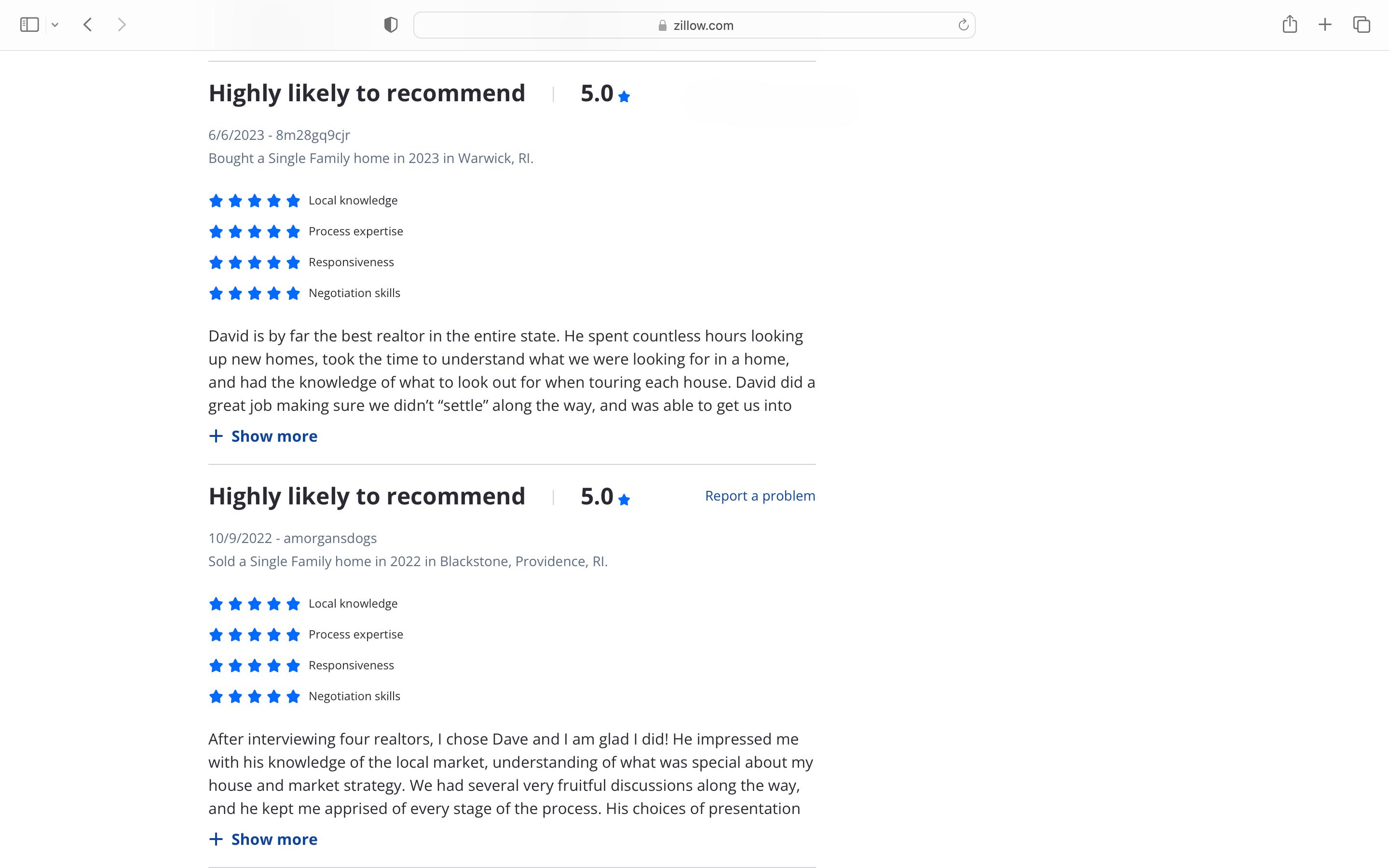This screenshot has width=1389, height=868.
Task: Expand the 6/6/2023 review with Show more
Action: (x=263, y=436)
